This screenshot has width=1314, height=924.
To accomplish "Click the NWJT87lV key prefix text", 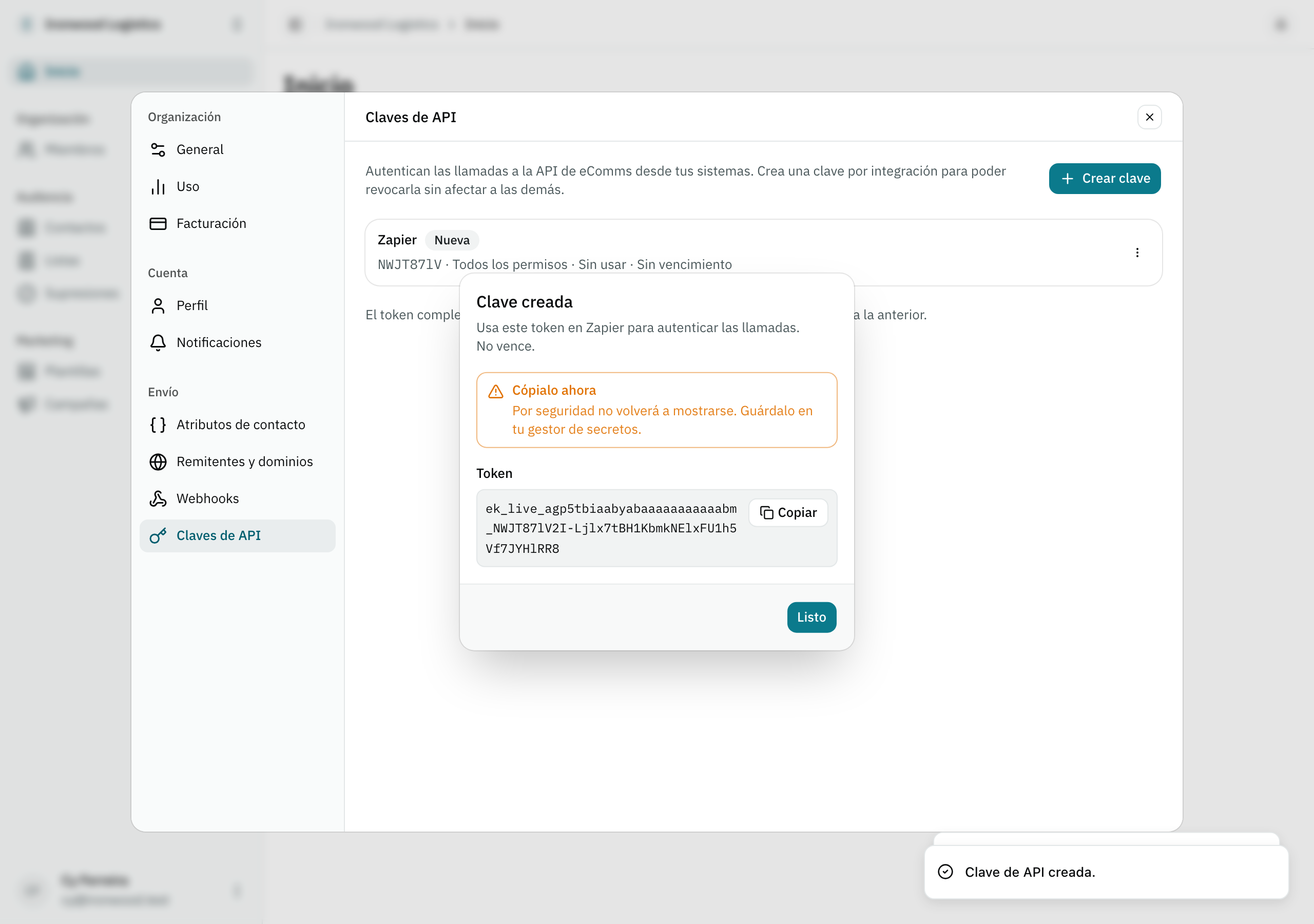I will [x=409, y=264].
